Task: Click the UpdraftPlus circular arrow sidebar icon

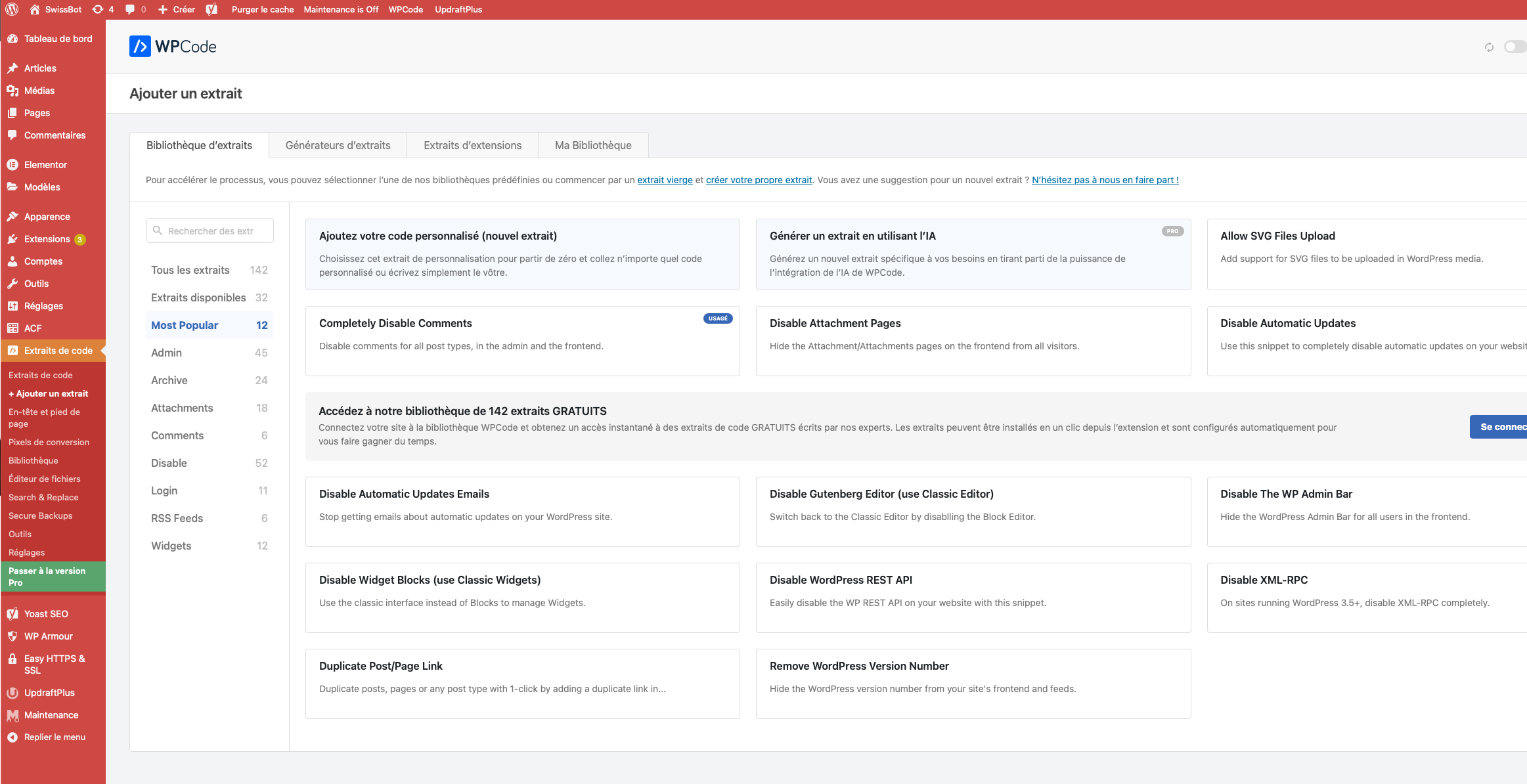Action: pyautogui.click(x=12, y=693)
